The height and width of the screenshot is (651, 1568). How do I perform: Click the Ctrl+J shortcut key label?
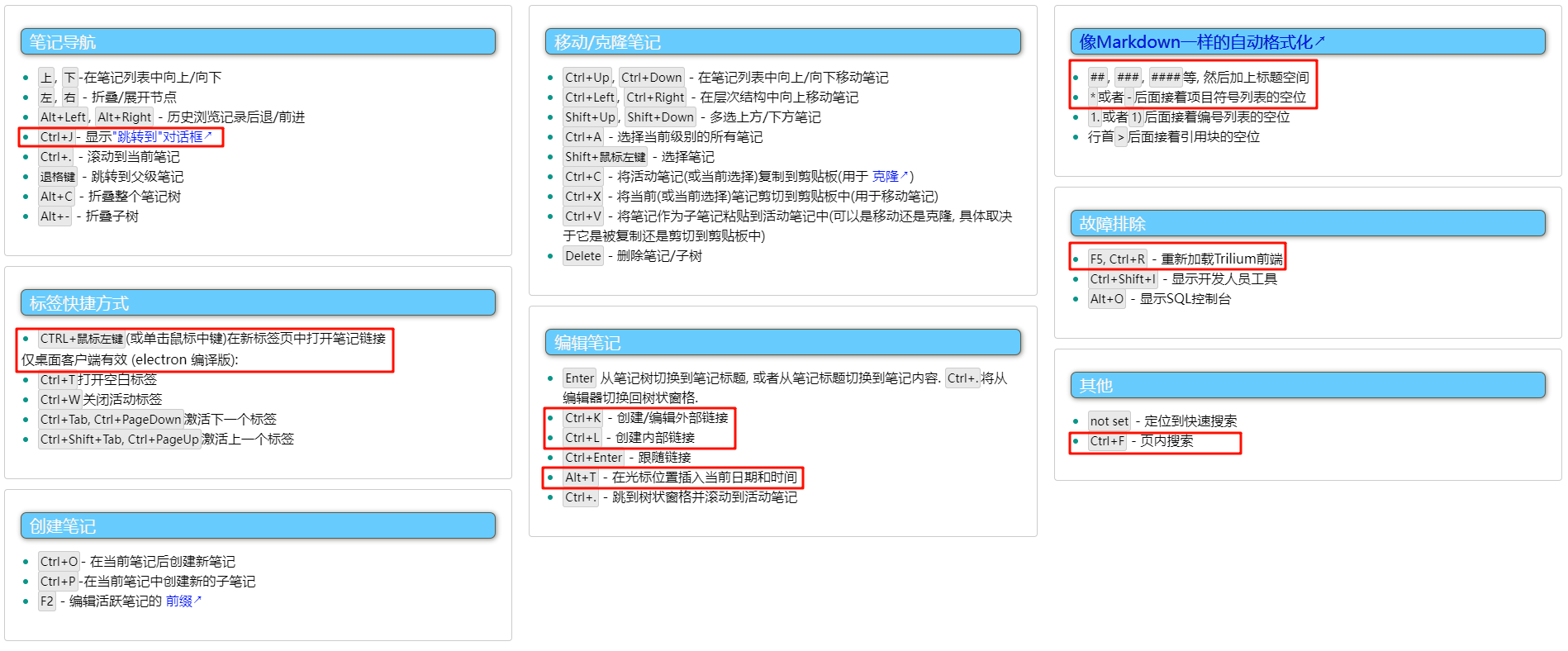[x=56, y=137]
